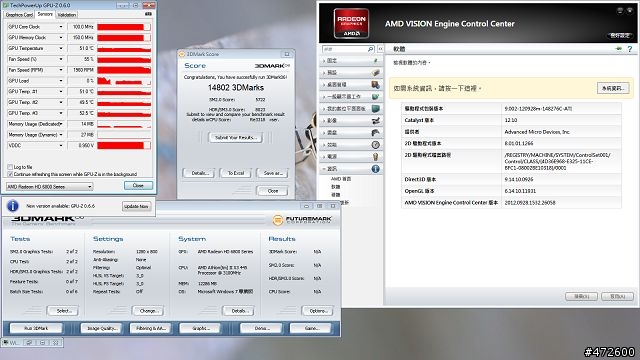Open pinned section with green pin icon in AMD sidebar

pos(376,60)
